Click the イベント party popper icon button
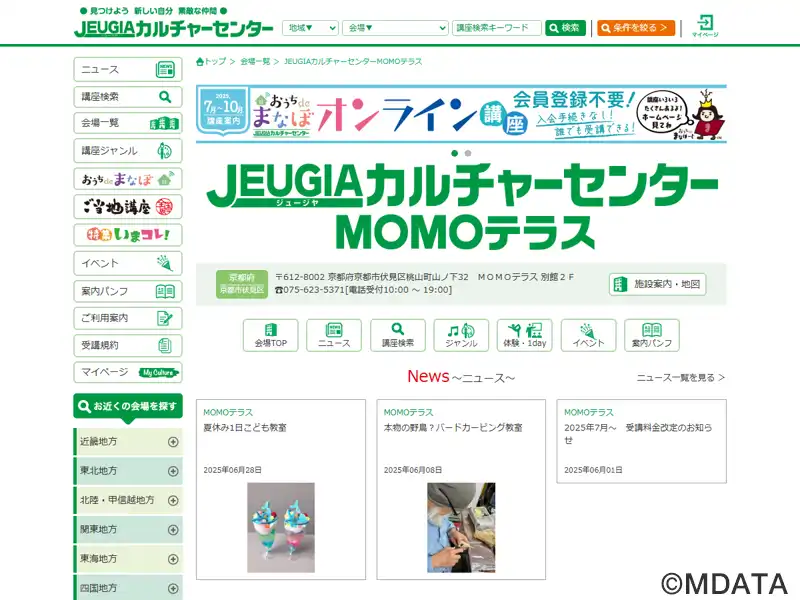This screenshot has height=600, width=800. (x=588, y=335)
